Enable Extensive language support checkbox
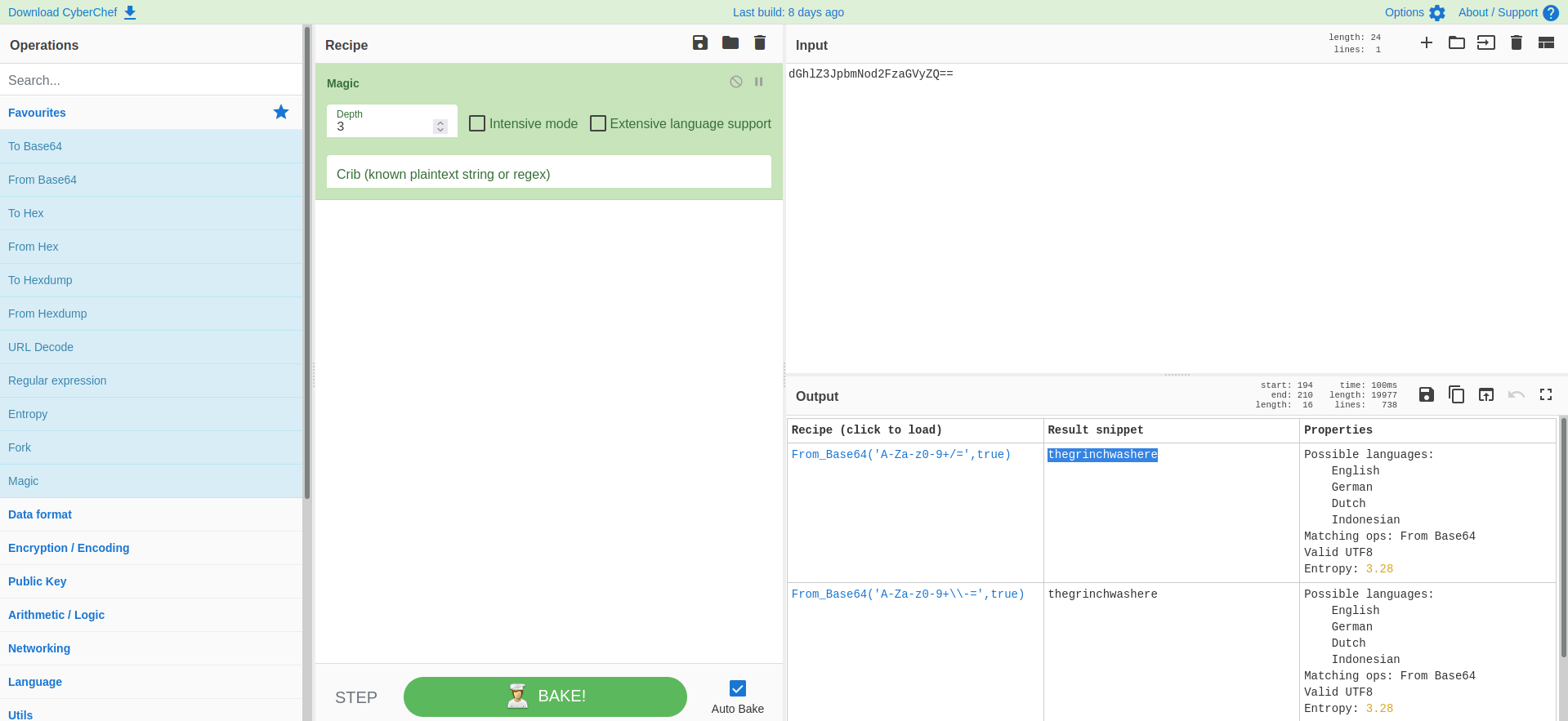Viewport: 1568px width, 721px height. click(598, 123)
